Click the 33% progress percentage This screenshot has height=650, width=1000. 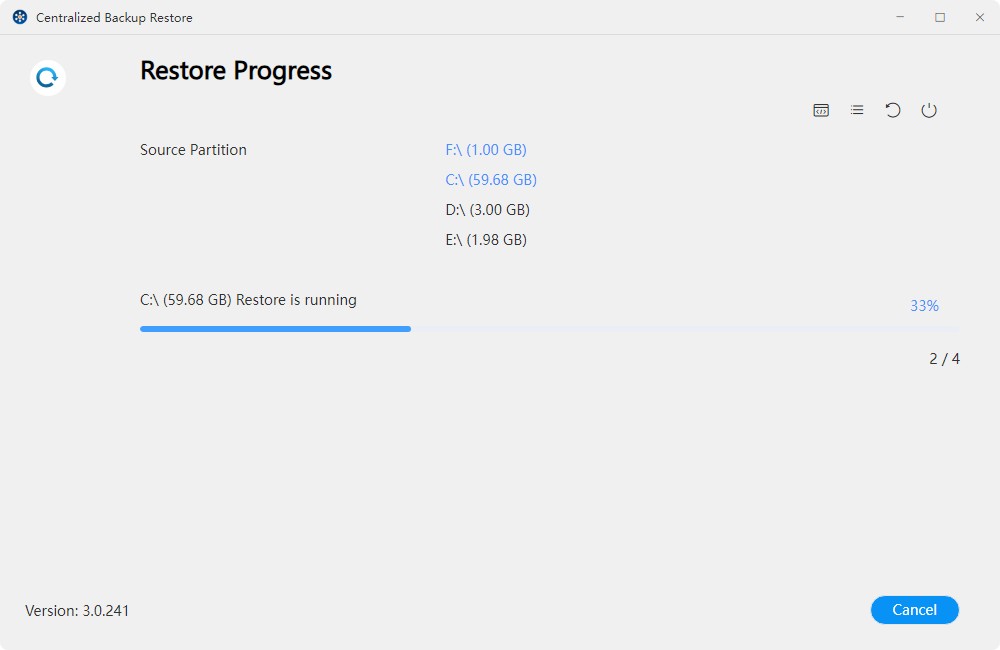click(x=924, y=306)
